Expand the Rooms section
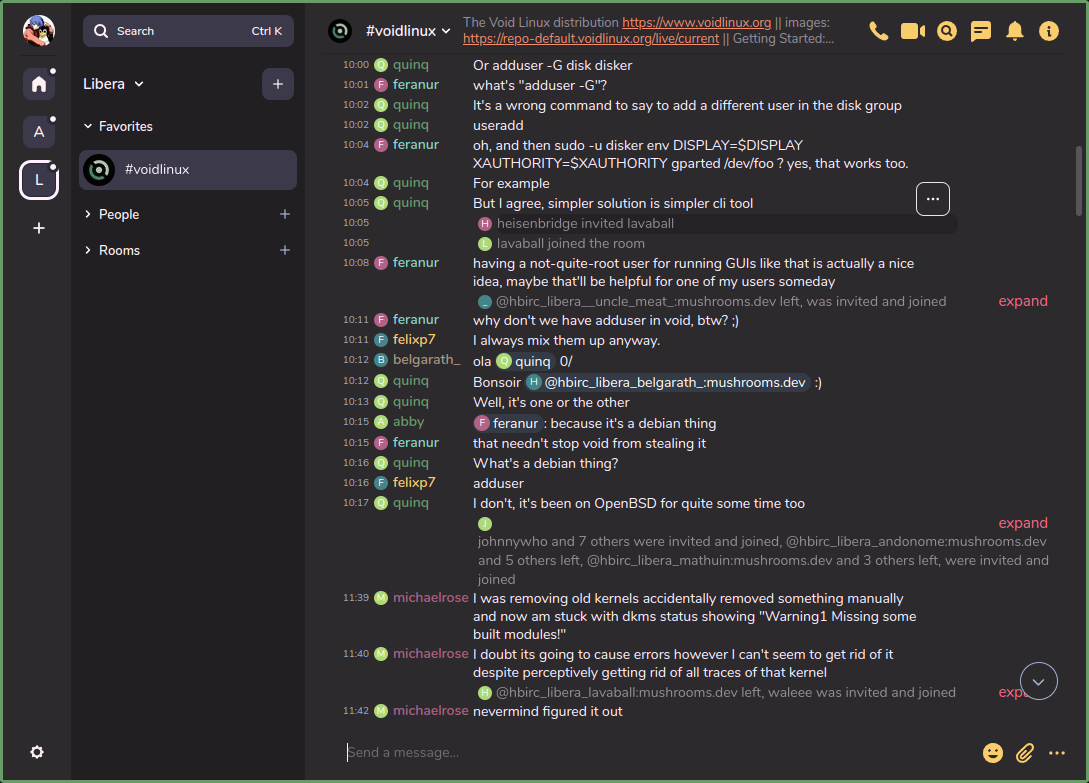 tap(112, 250)
